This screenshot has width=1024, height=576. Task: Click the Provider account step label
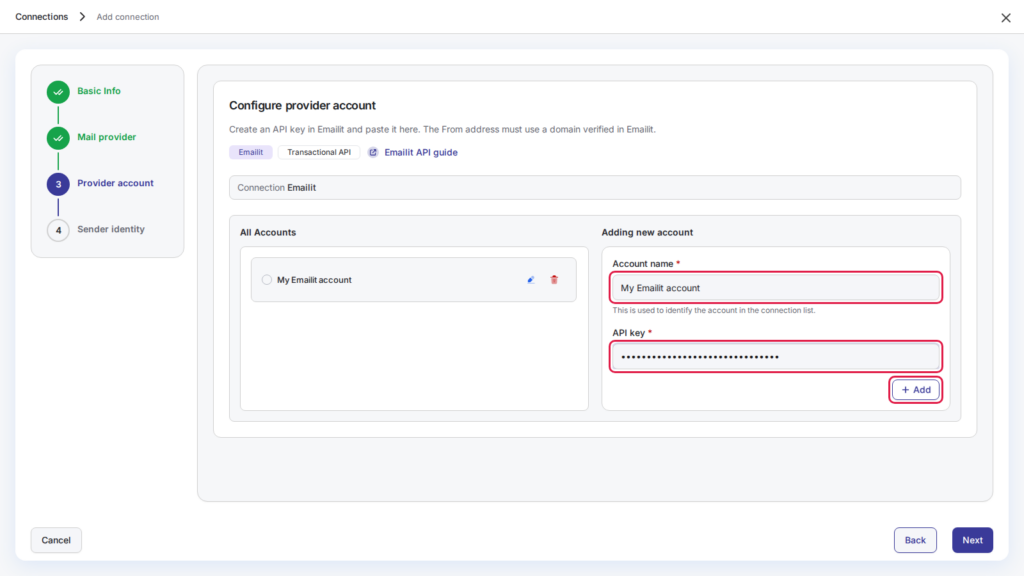[x=116, y=183]
